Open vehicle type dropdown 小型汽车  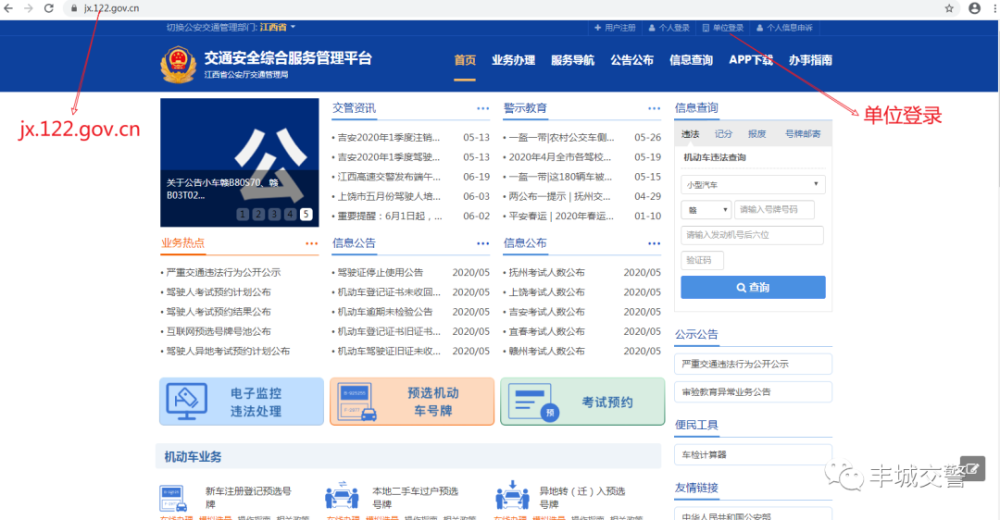point(753,184)
